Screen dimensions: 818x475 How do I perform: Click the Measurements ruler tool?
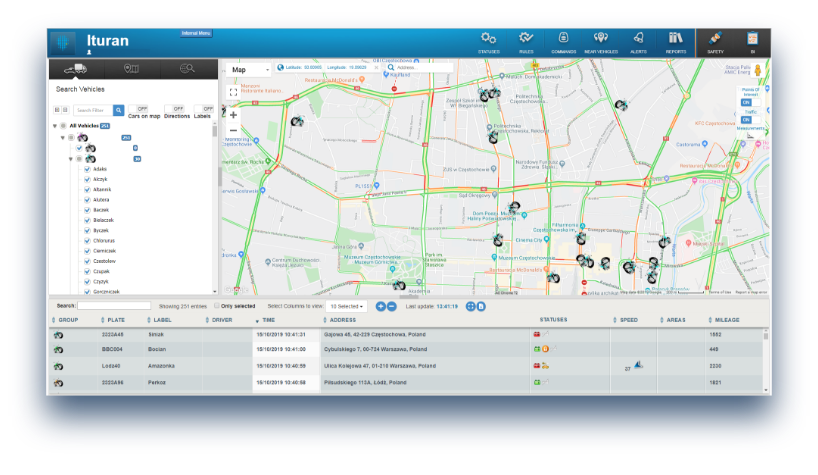[x=750, y=135]
